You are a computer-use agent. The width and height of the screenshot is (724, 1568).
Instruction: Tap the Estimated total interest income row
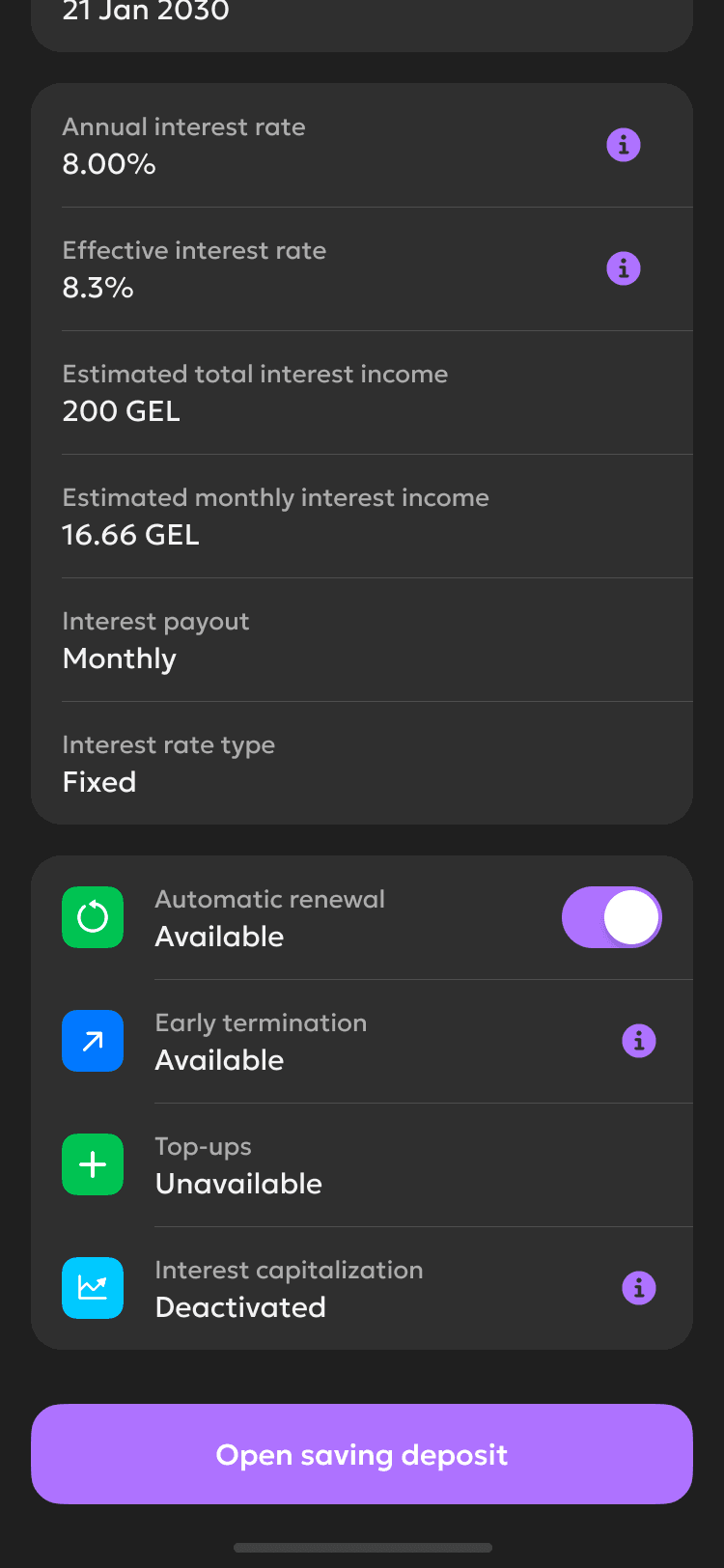tap(362, 393)
